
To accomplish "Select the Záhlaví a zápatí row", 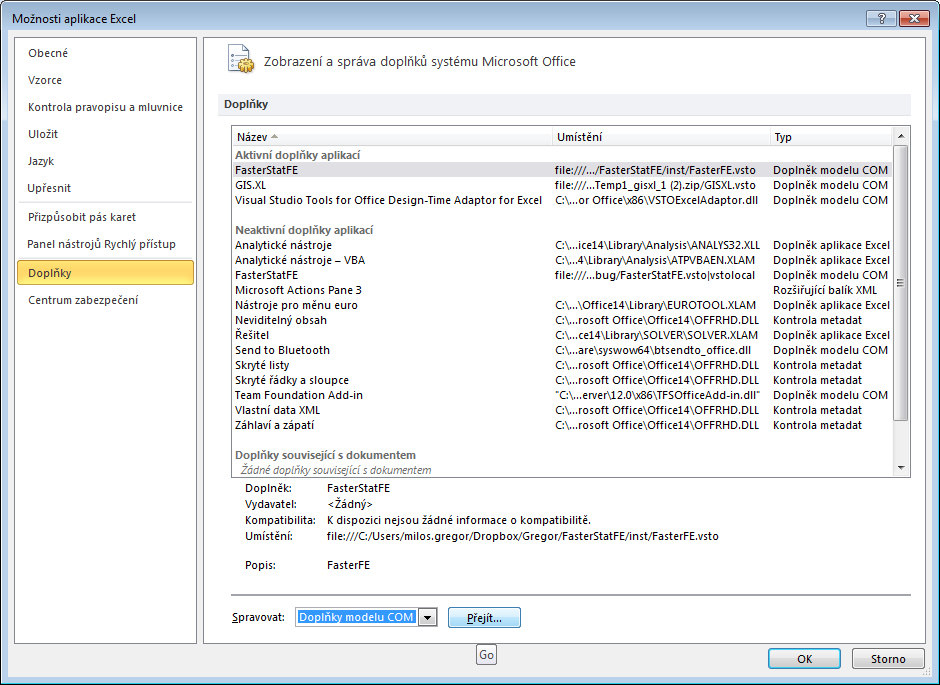I will point(562,425).
